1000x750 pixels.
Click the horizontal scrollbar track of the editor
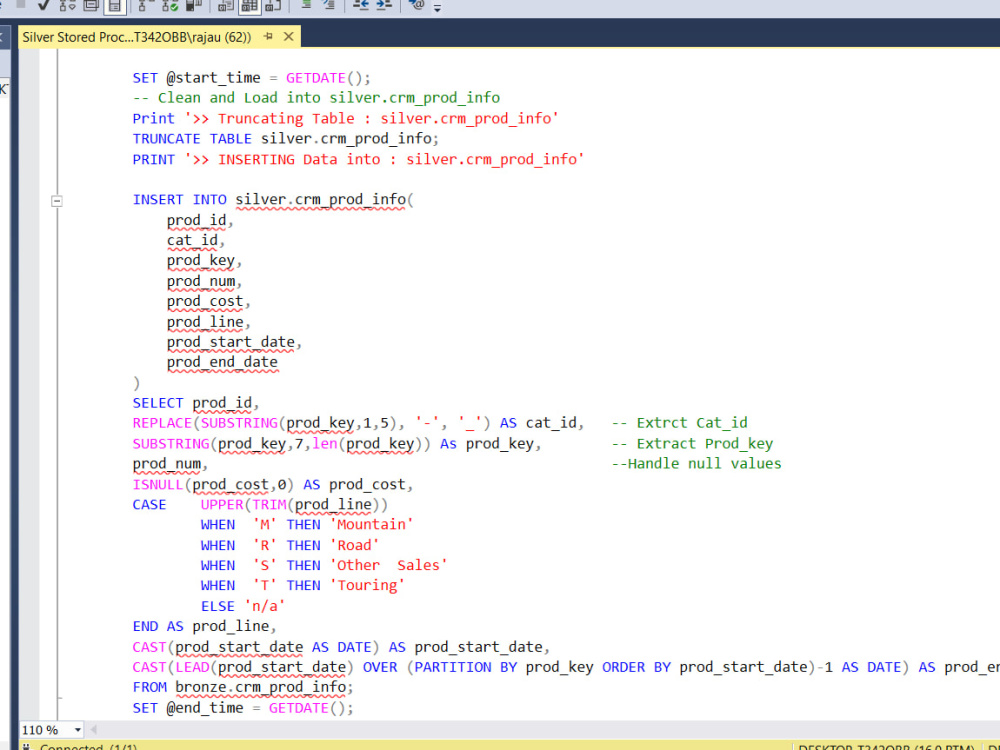[548, 730]
